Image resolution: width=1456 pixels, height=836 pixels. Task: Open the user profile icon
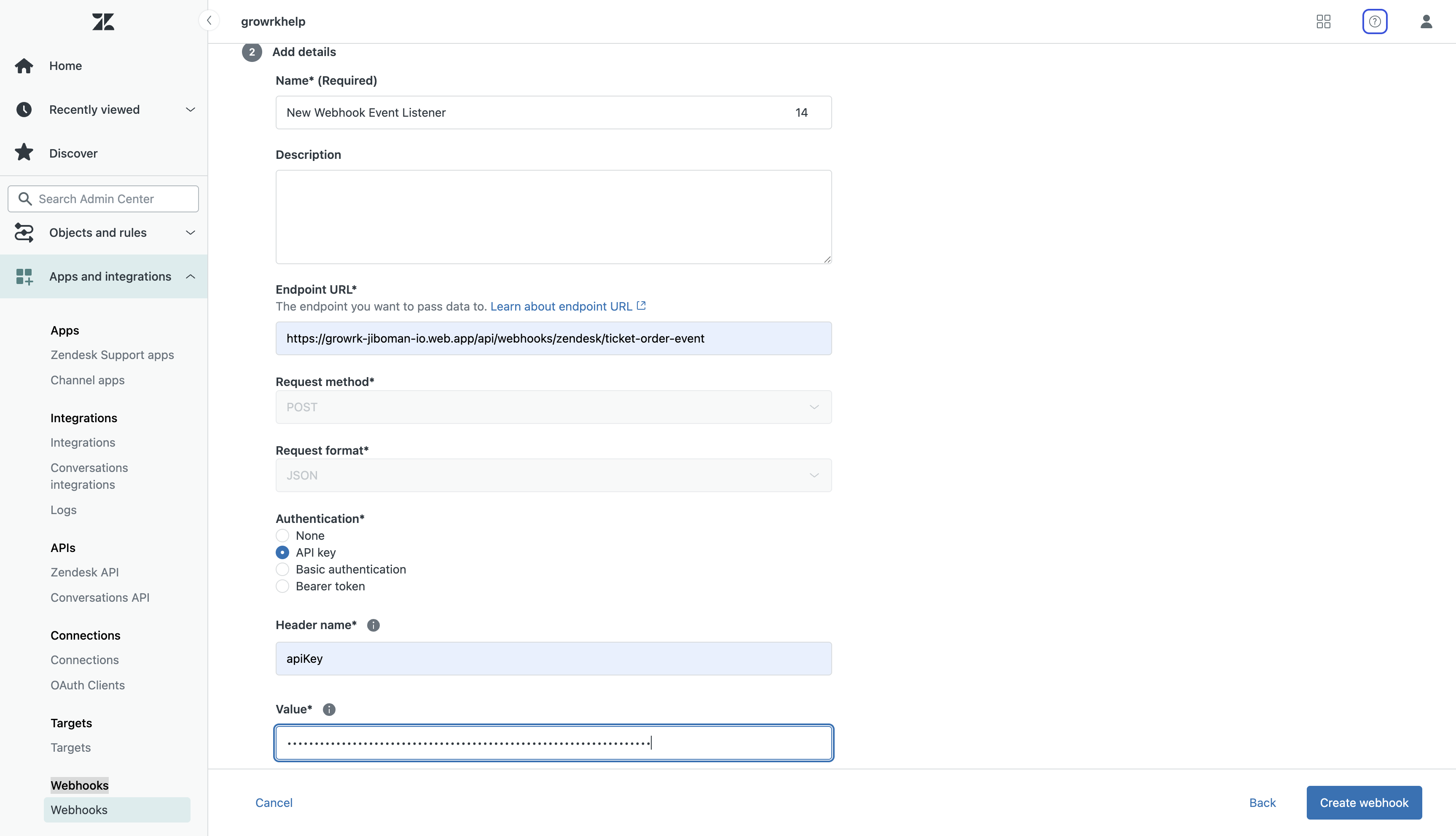[x=1427, y=21]
